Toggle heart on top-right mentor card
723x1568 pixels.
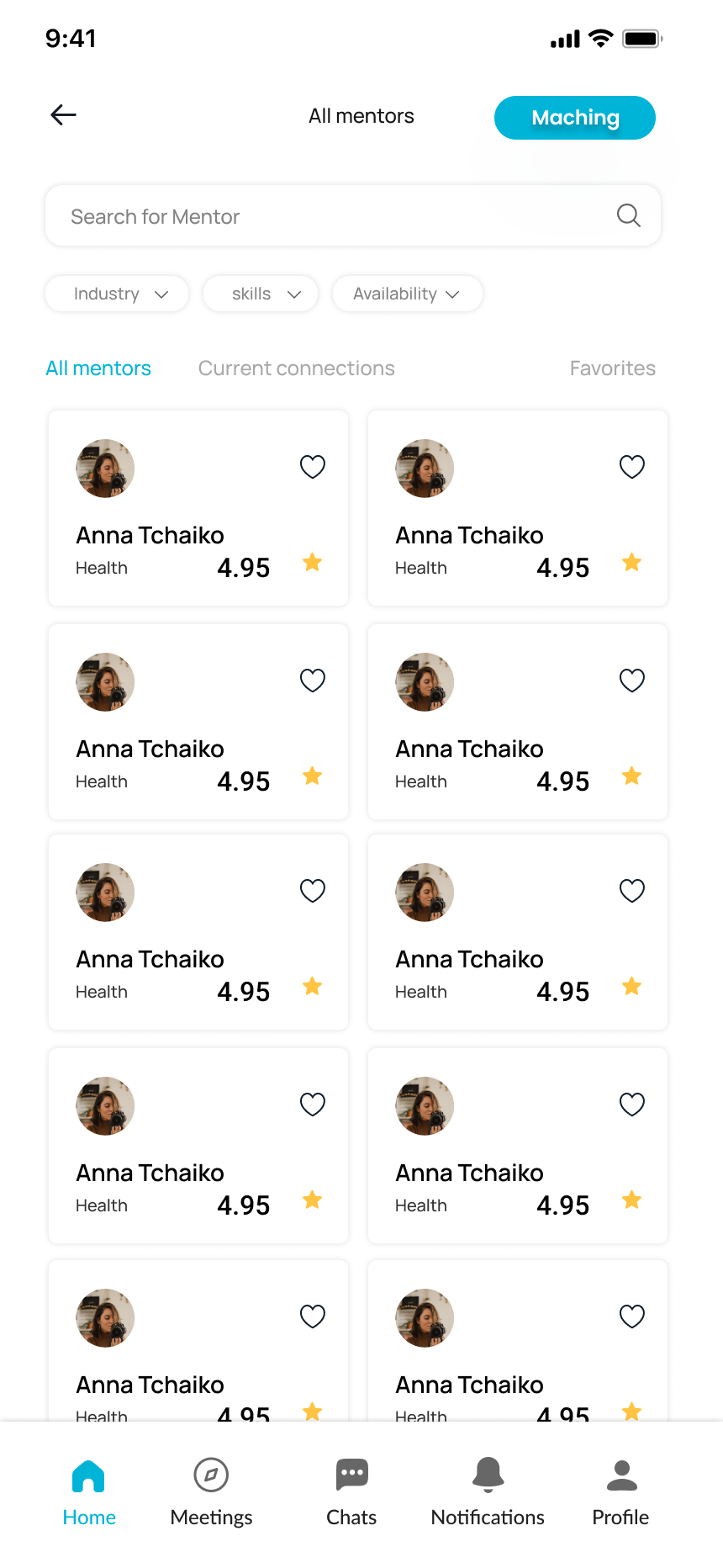632,467
